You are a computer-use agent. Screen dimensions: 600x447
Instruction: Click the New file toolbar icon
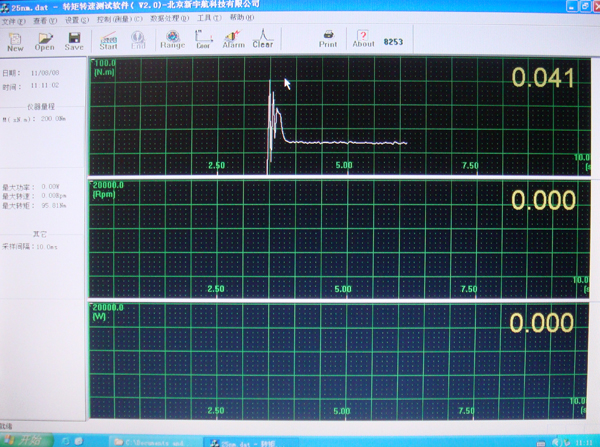(x=15, y=40)
